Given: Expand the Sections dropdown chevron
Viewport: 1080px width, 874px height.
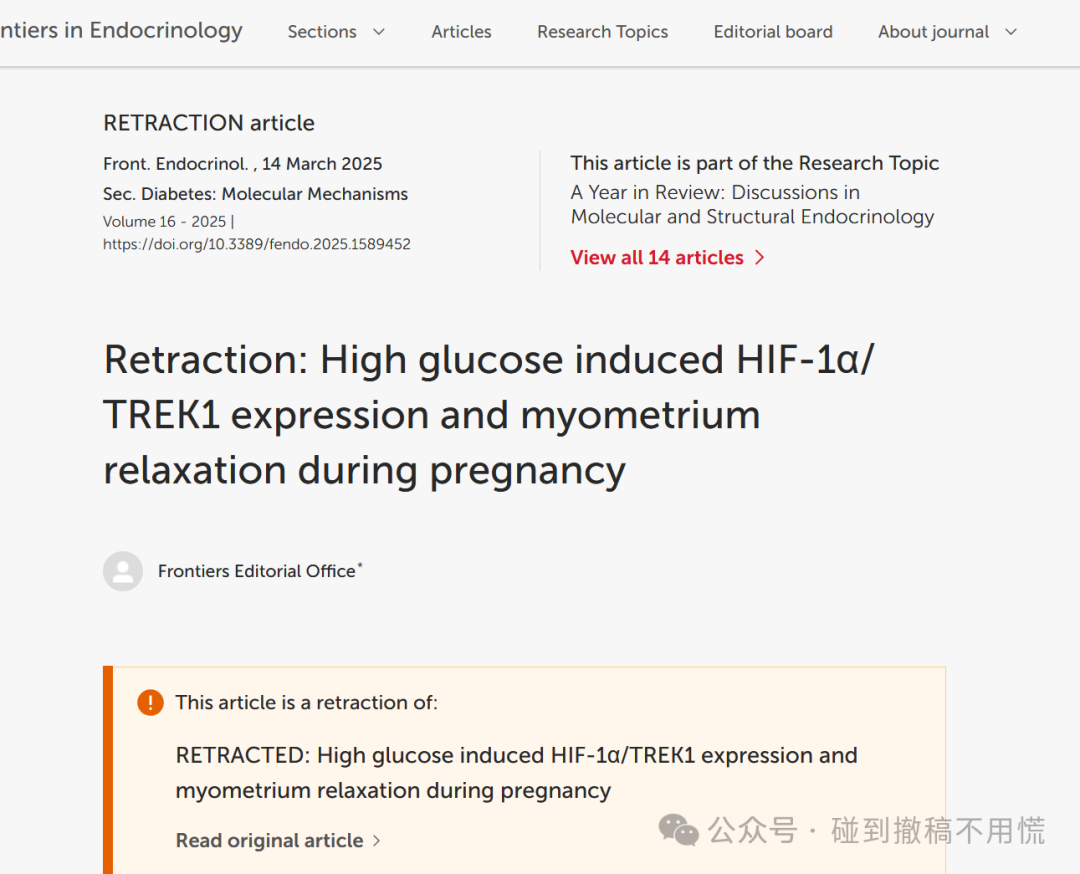Looking at the screenshot, I should pyautogui.click(x=378, y=32).
